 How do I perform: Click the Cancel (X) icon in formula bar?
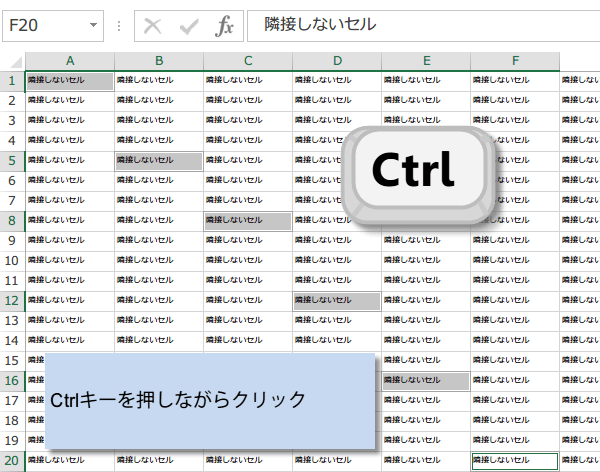tap(152, 25)
